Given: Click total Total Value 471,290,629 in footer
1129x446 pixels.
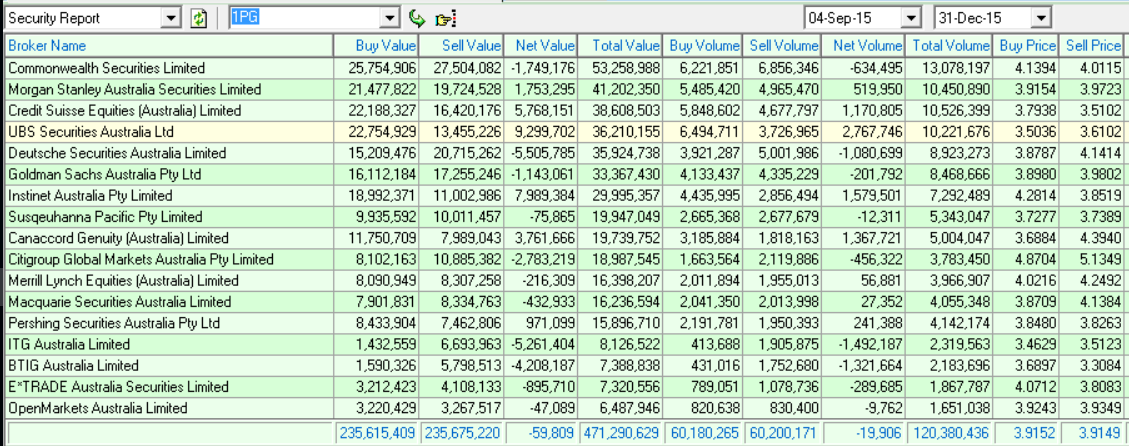Looking at the screenshot, I should [x=619, y=433].
